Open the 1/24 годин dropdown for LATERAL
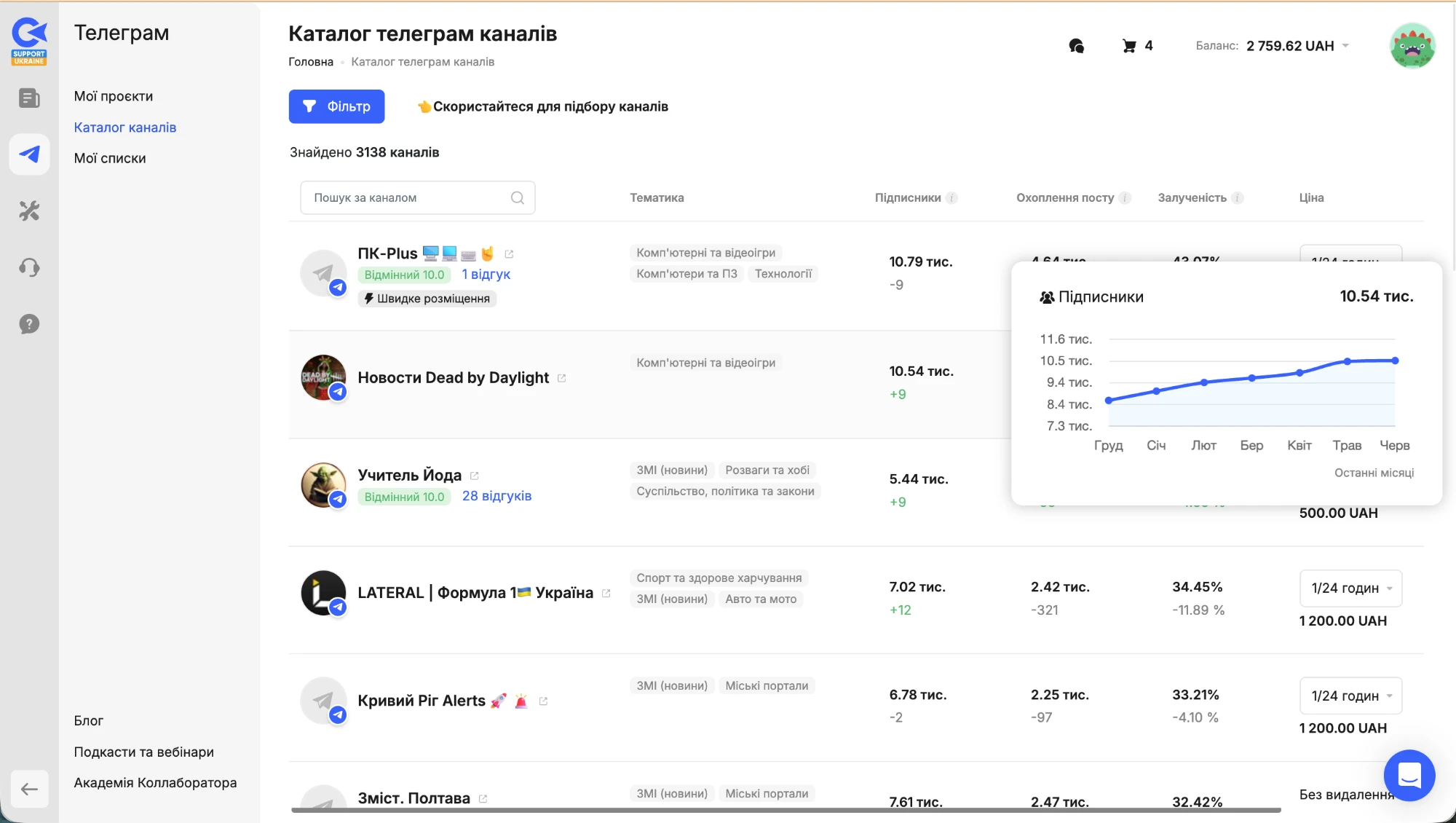1456x823 pixels. (1350, 588)
